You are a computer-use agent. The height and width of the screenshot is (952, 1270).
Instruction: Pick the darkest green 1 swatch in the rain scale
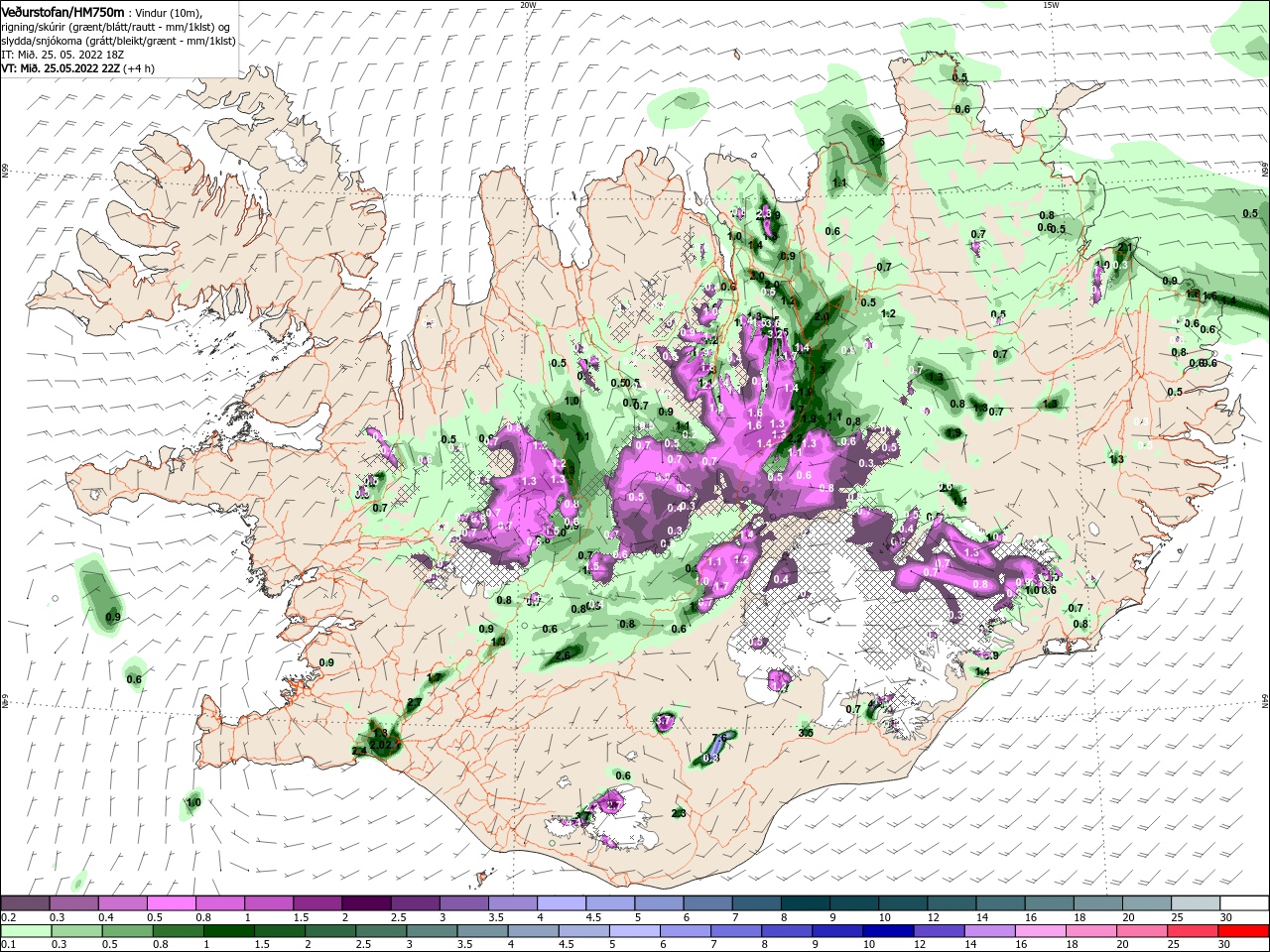[x=228, y=931]
